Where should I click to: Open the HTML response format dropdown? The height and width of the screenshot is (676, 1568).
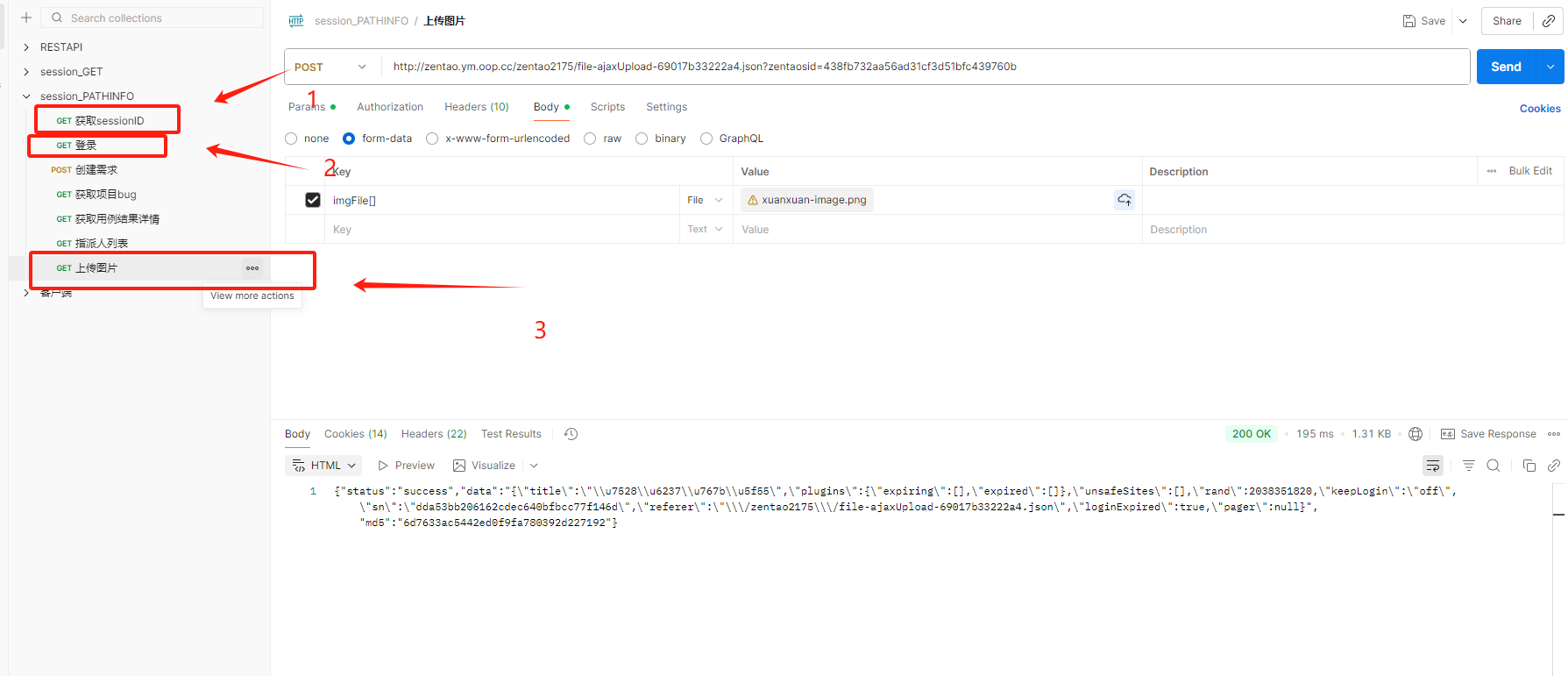[323, 466]
